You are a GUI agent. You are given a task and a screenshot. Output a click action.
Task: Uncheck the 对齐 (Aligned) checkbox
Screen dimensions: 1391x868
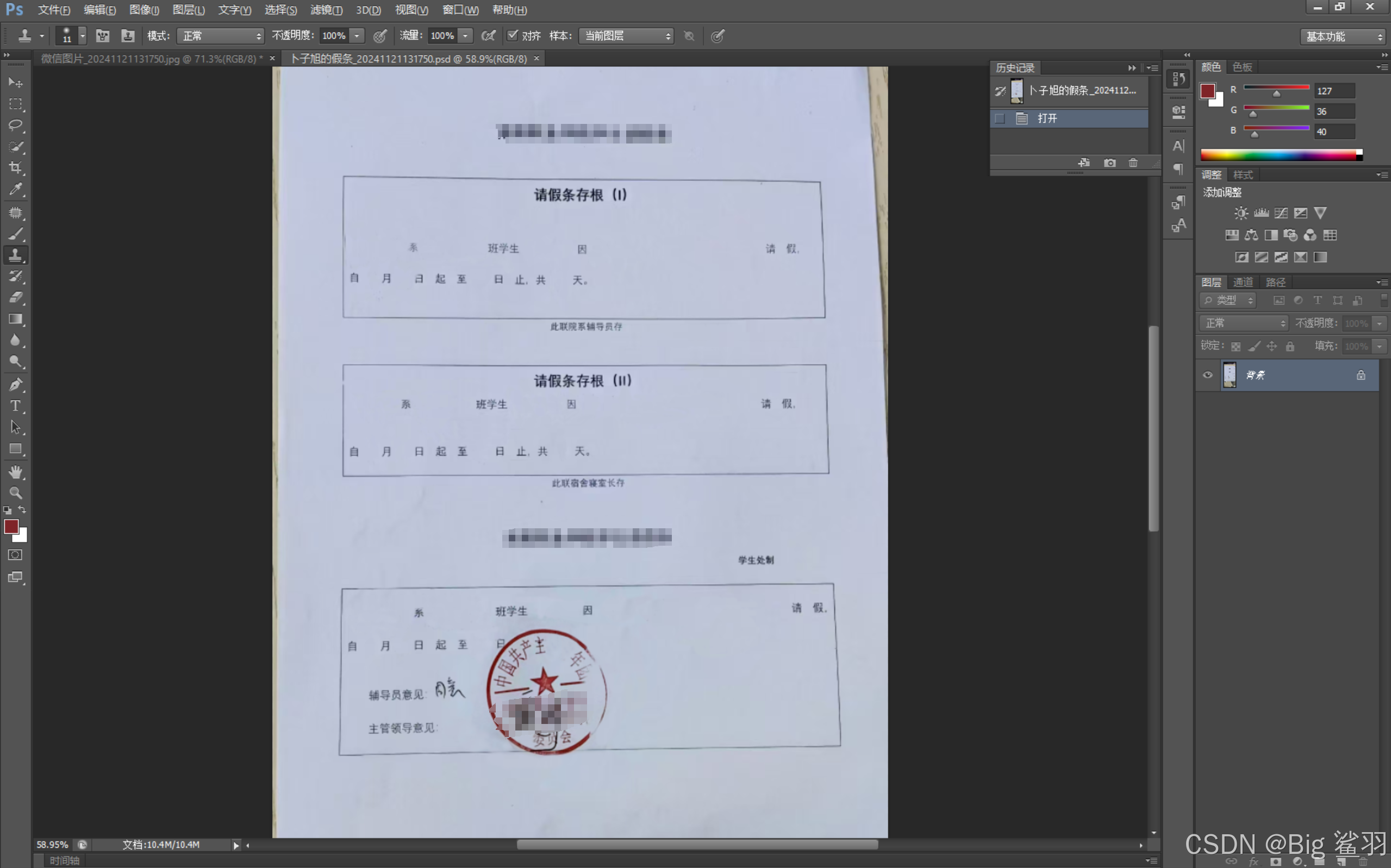pos(512,35)
